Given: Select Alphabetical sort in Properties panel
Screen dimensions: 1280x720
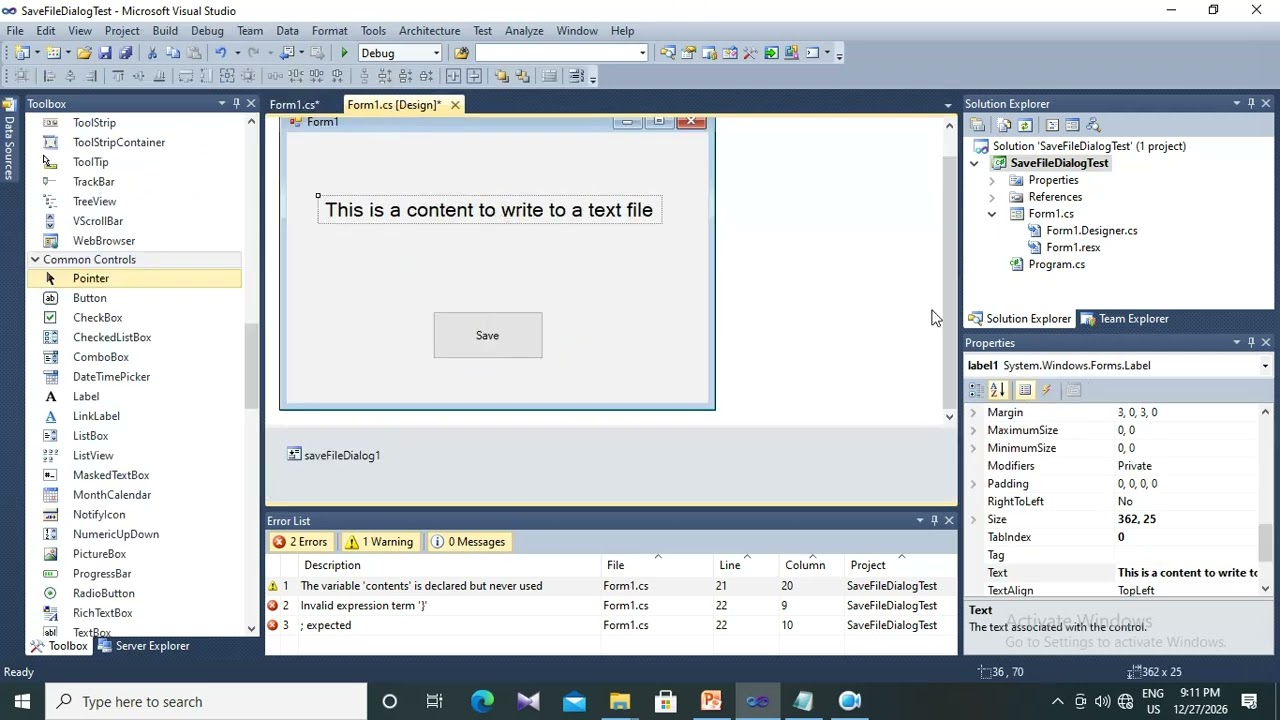Looking at the screenshot, I should 997,390.
